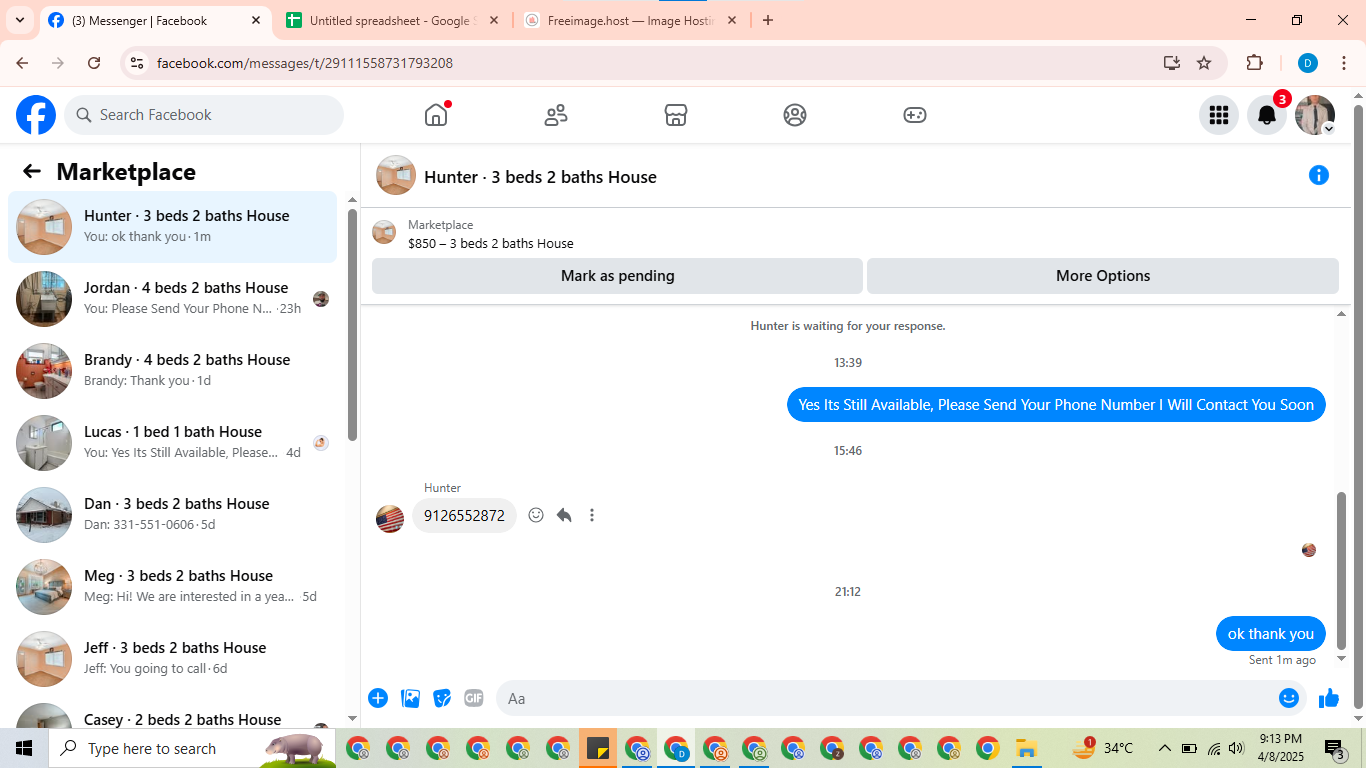1366x768 pixels.
Task: Open emoji picker in message box
Action: click(x=1289, y=698)
